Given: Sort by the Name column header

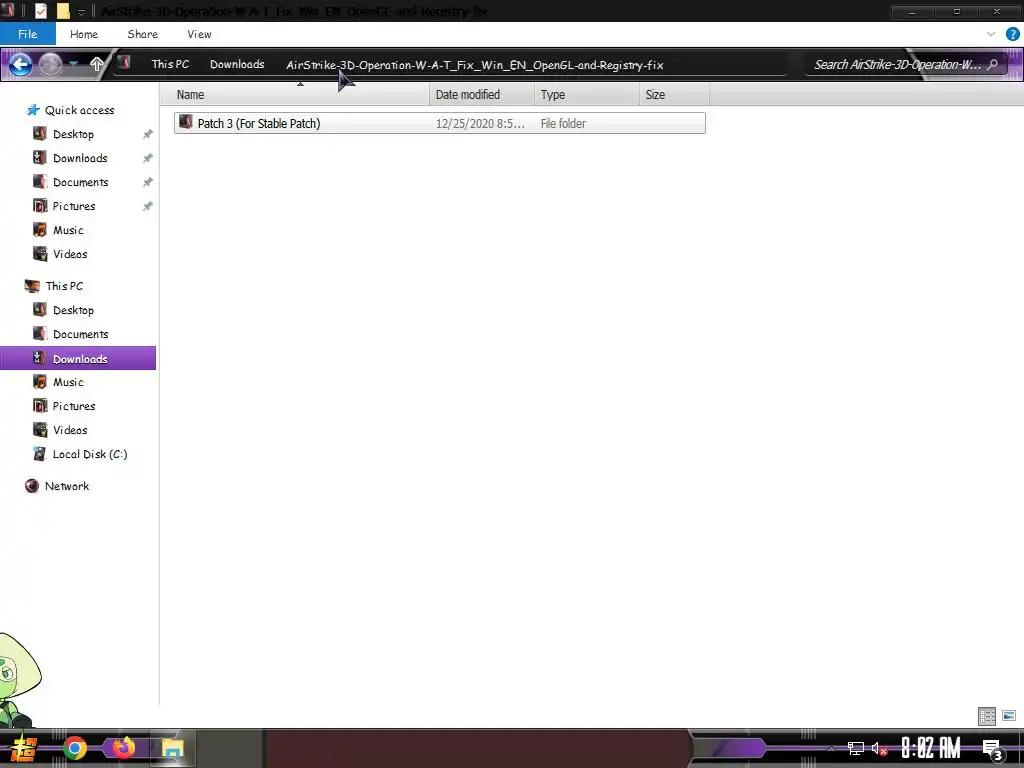Looking at the screenshot, I should click(295, 95).
